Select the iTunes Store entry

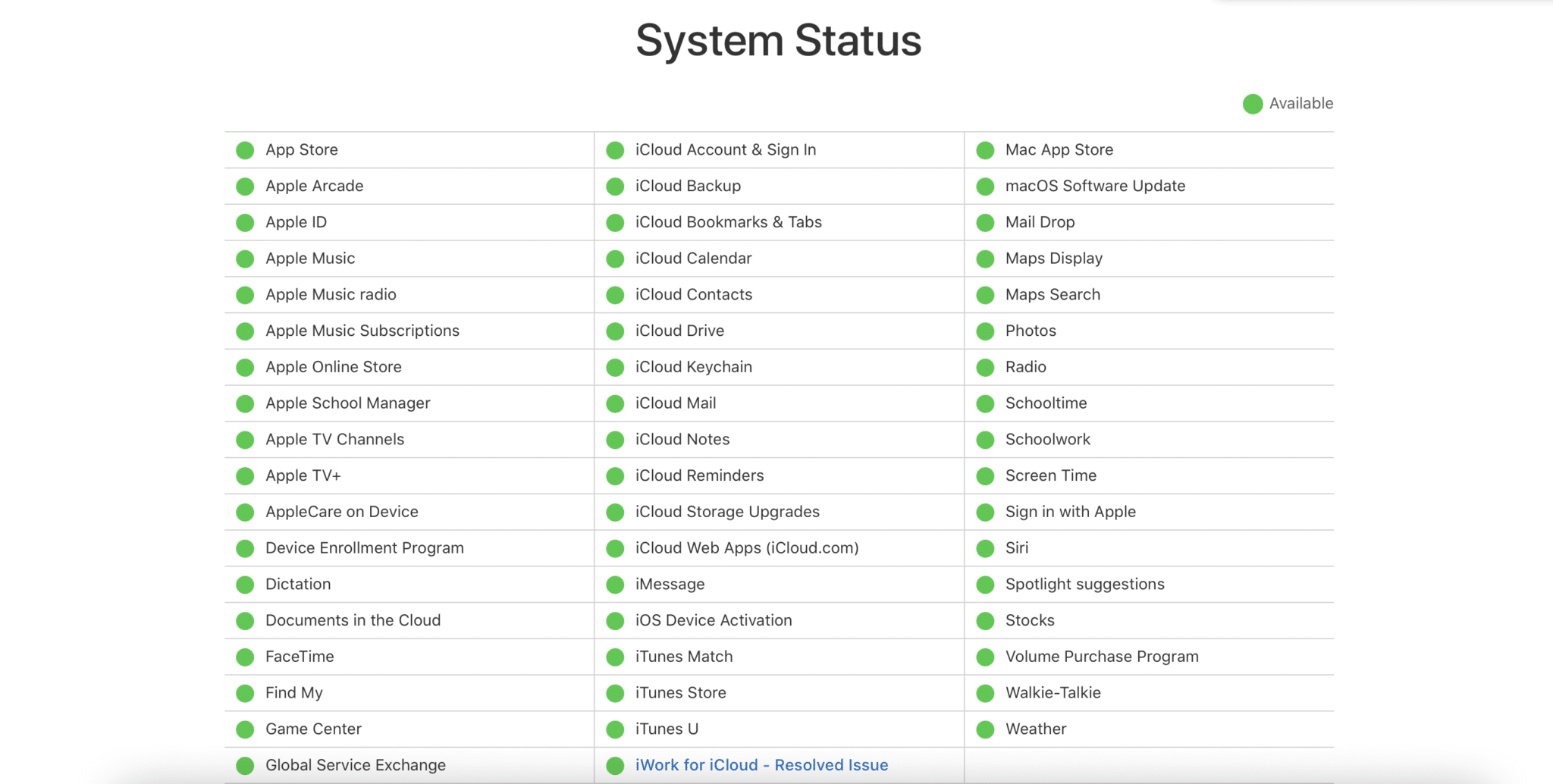(679, 692)
